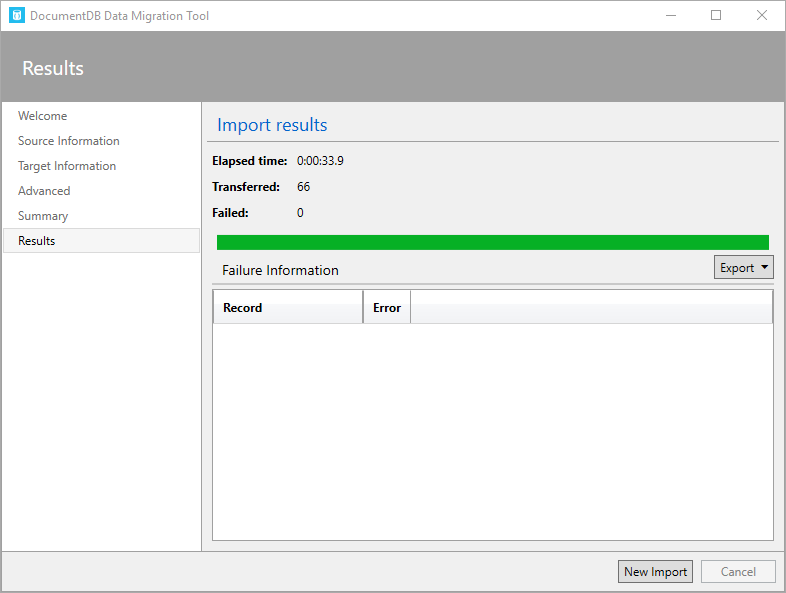786x593 pixels.
Task: Go to Source Information step
Action: coord(69,141)
